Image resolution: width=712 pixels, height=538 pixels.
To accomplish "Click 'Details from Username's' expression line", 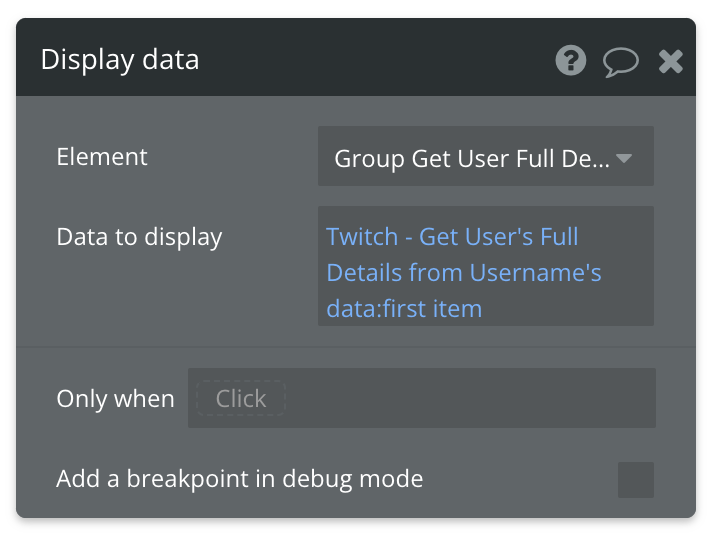I will (464, 273).
